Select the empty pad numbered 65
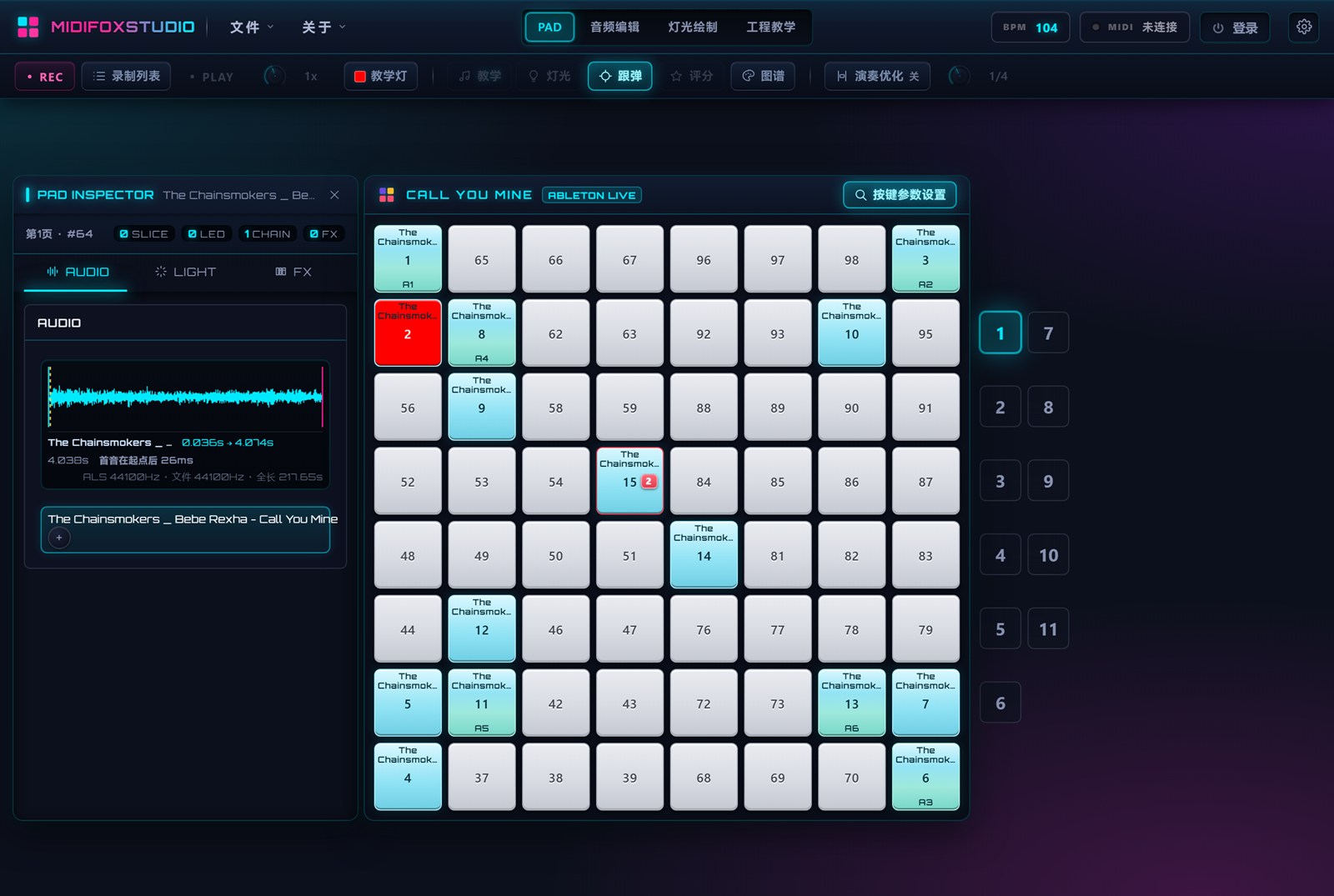Image resolution: width=1334 pixels, height=896 pixels. click(482, 259)
